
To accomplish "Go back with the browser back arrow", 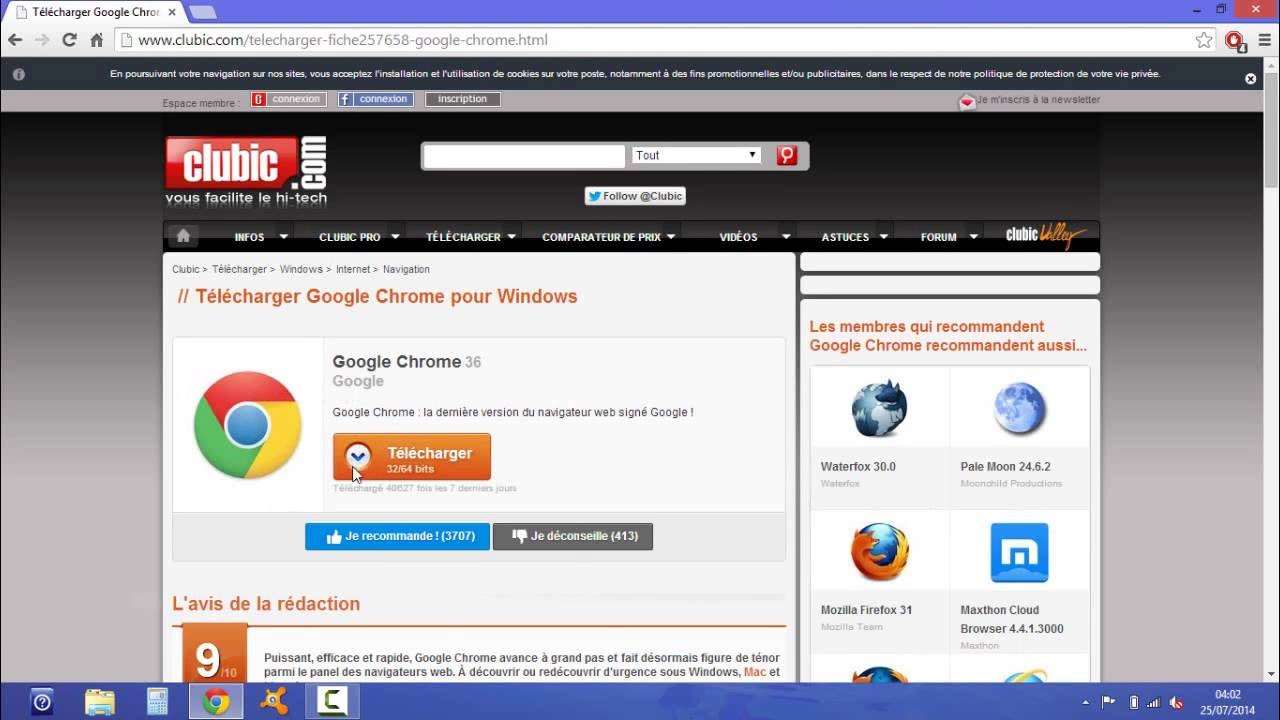I will (x=15, y=40).
